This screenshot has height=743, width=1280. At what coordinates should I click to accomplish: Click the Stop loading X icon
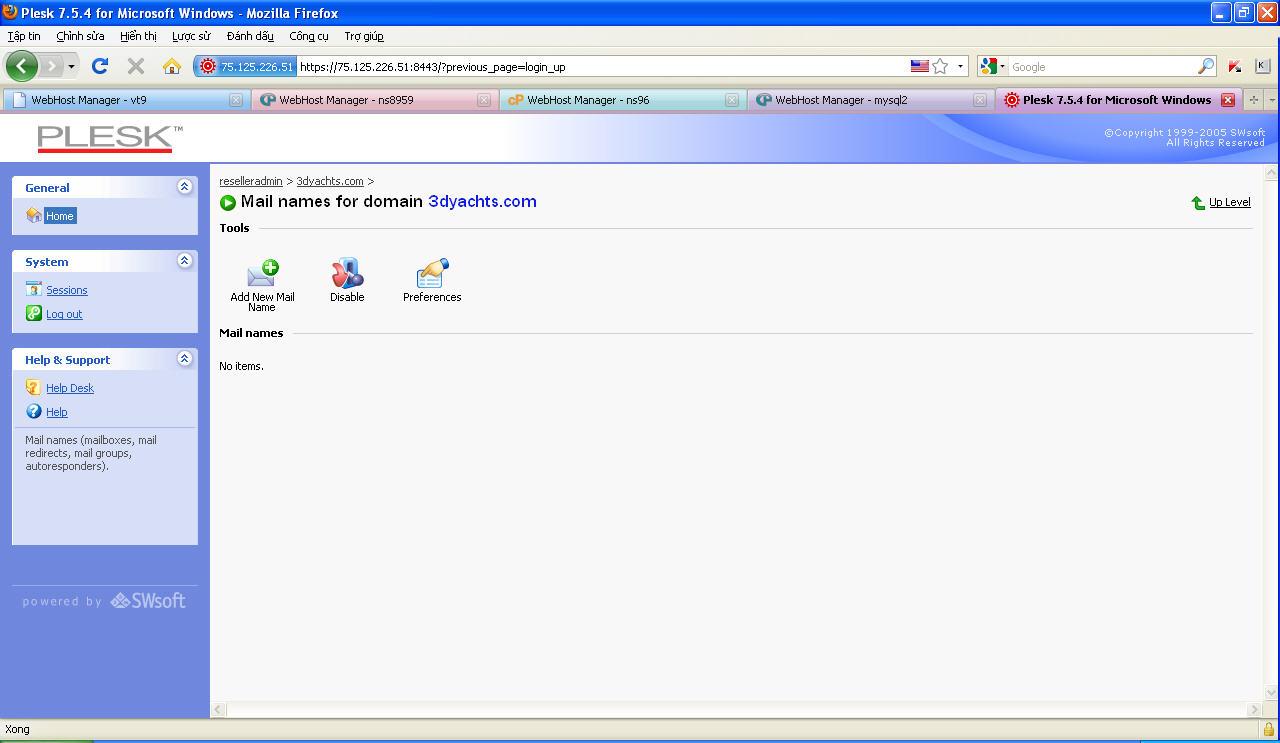(136, 66)
